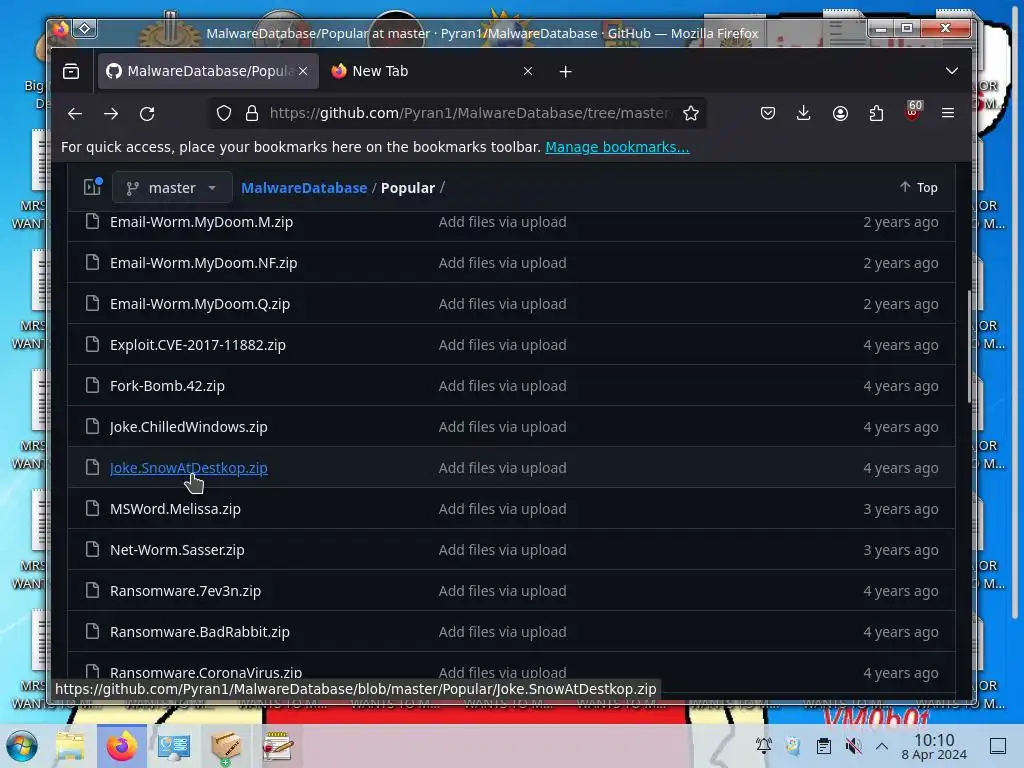This screenshot has width=1024, height=768.
Task: Open MSWord.Melissa.zip file
Action: pyautogui.click(x=175, y=509)
